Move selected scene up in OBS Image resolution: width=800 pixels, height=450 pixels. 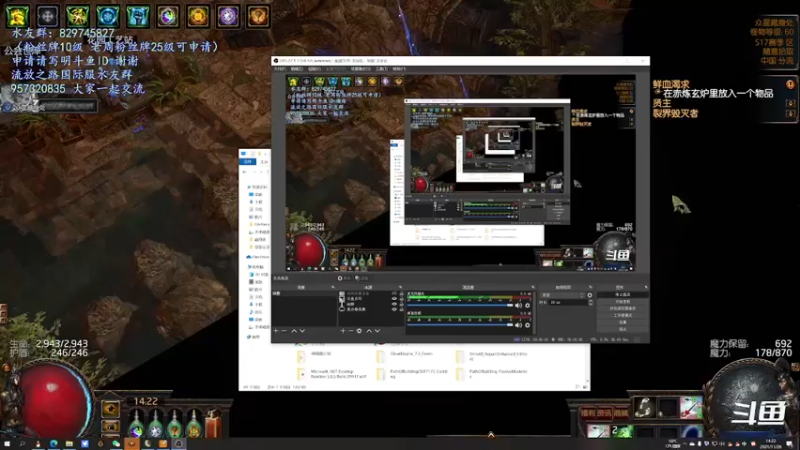click(x=294, y=331)
